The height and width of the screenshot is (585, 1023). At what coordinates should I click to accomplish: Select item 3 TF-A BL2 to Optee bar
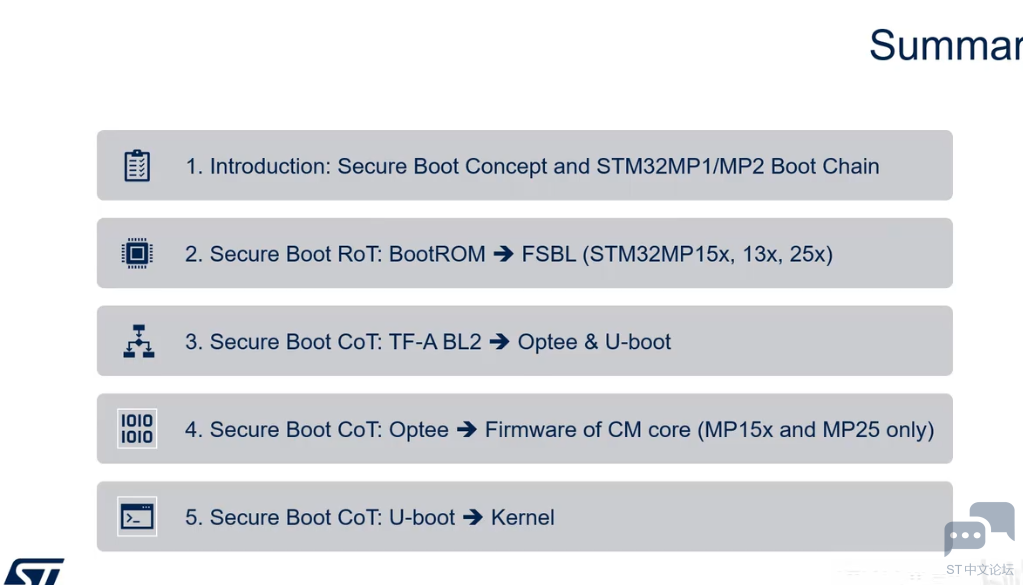(525, 340)
